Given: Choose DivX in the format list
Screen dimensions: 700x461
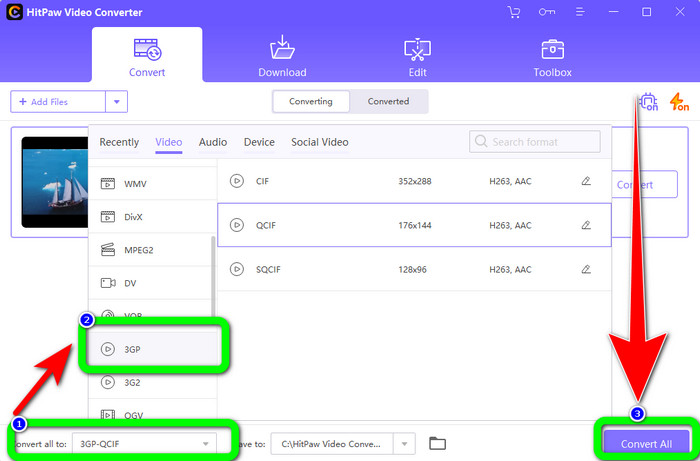Looking at the screenshot, I should tap(152, 217).
